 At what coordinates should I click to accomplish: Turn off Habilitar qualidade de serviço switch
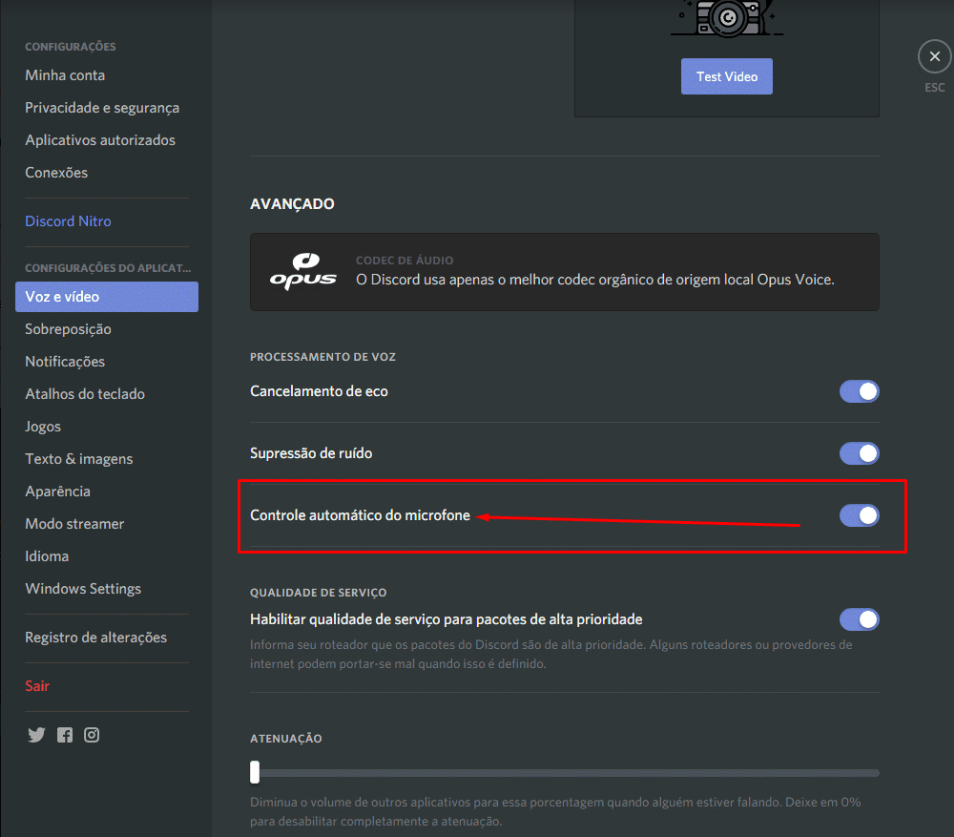click(859, 619)
